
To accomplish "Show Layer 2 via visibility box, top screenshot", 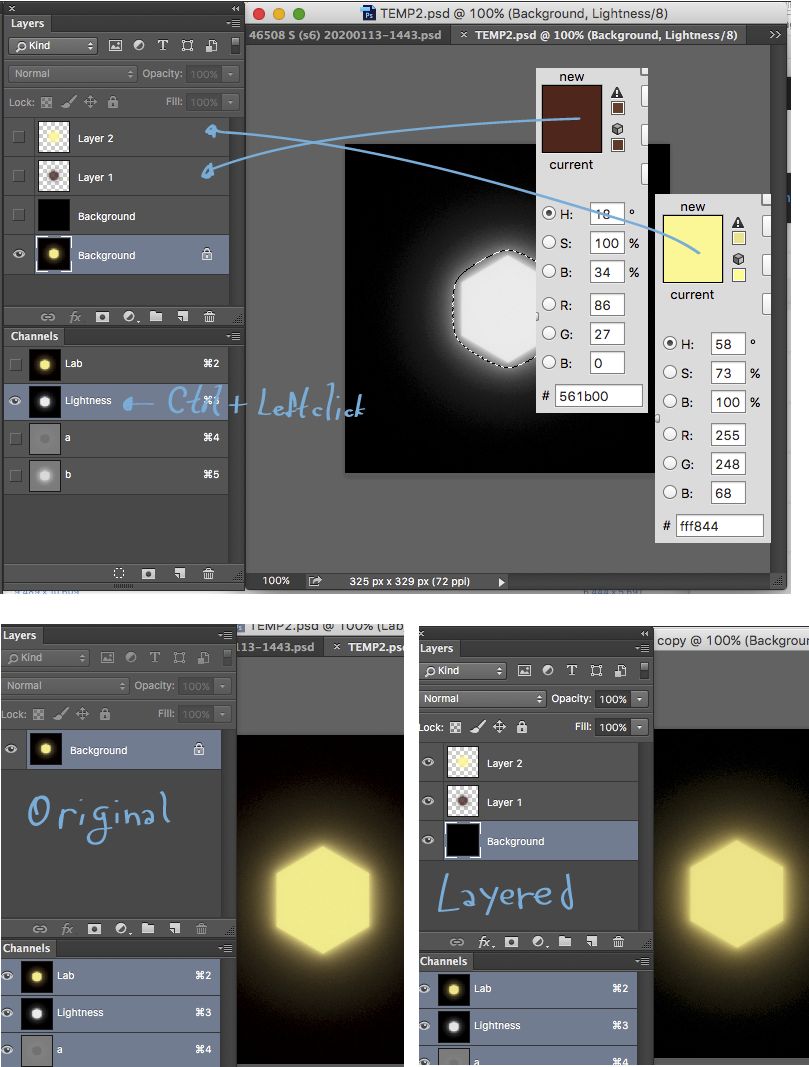I will pyautogui.click(x=19, y=137).
